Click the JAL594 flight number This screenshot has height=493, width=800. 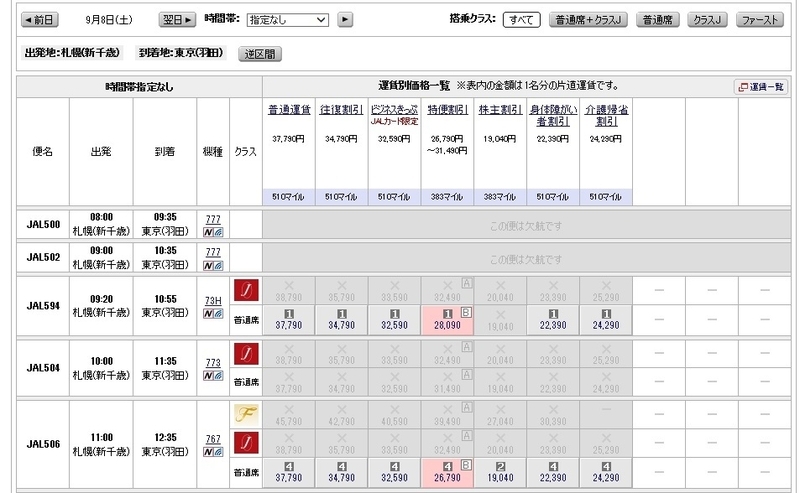pos(43,306)
